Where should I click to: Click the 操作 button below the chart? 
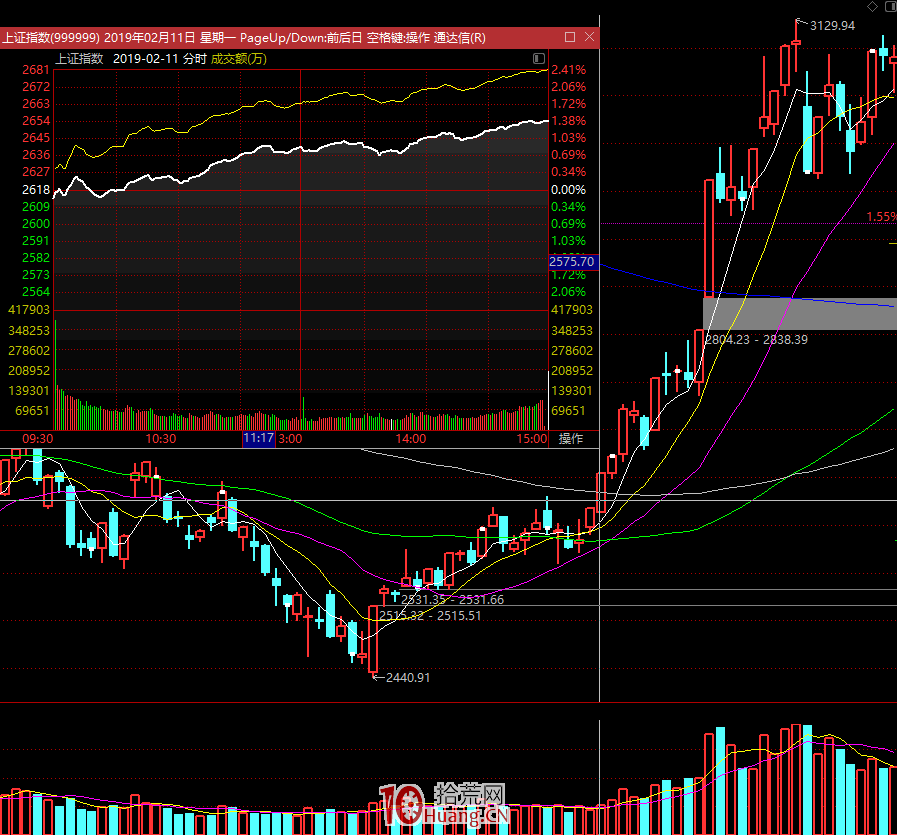pyautogui.click(x=570, y=439)
